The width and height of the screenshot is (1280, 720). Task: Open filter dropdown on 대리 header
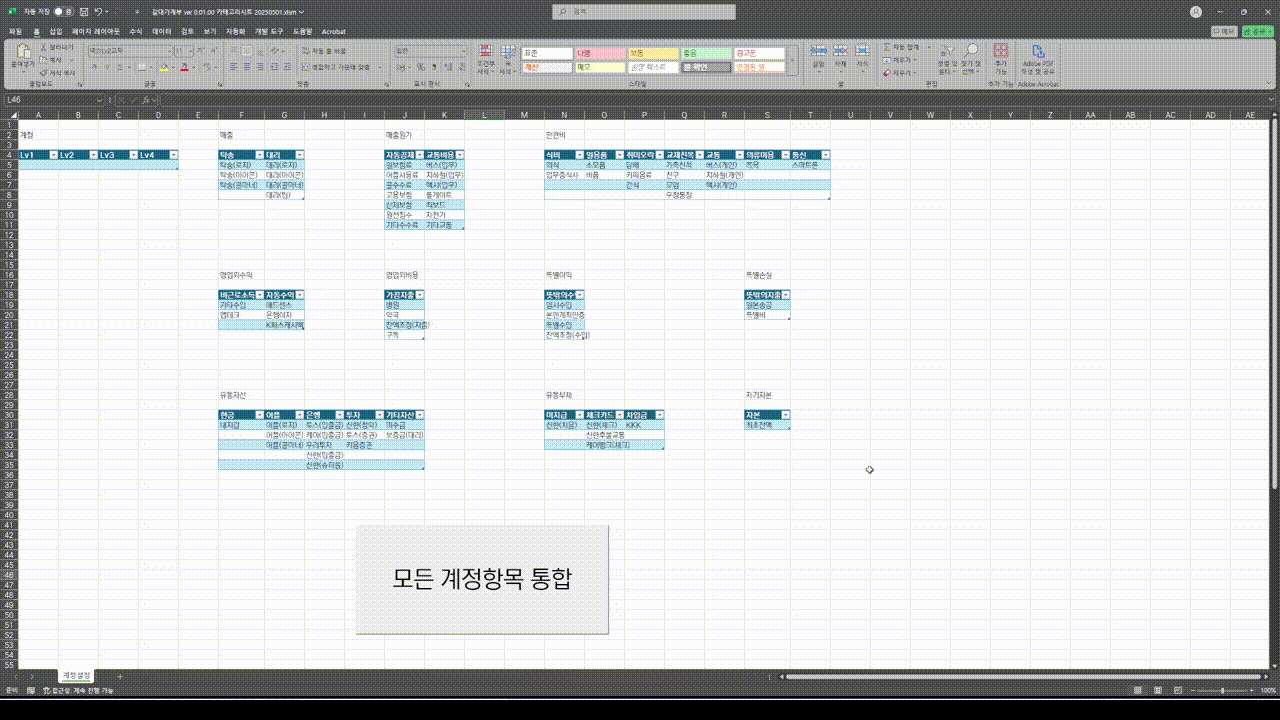click(x=299, y=155)
